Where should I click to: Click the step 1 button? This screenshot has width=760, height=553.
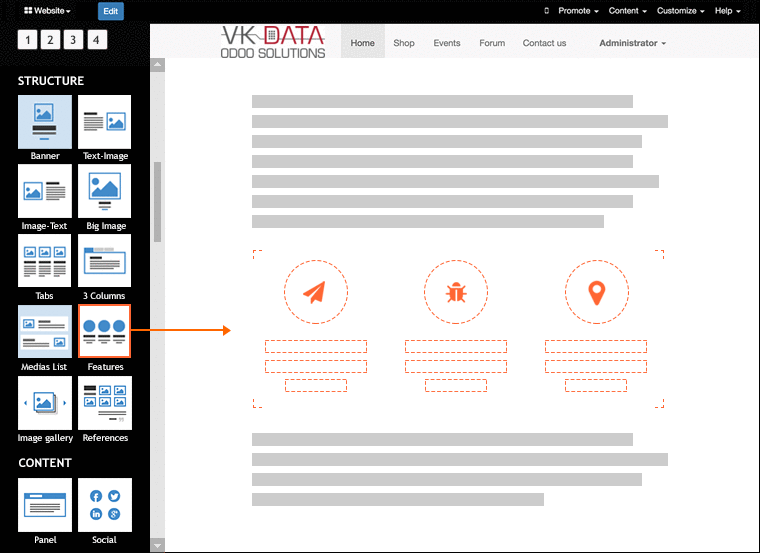[28, 40]
